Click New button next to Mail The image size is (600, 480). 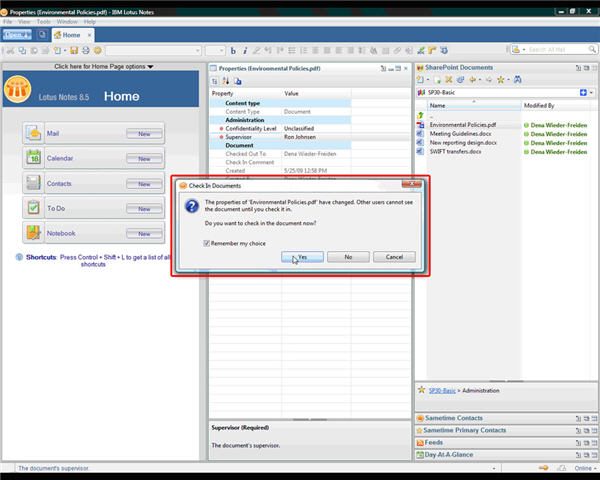coord(144,133)
